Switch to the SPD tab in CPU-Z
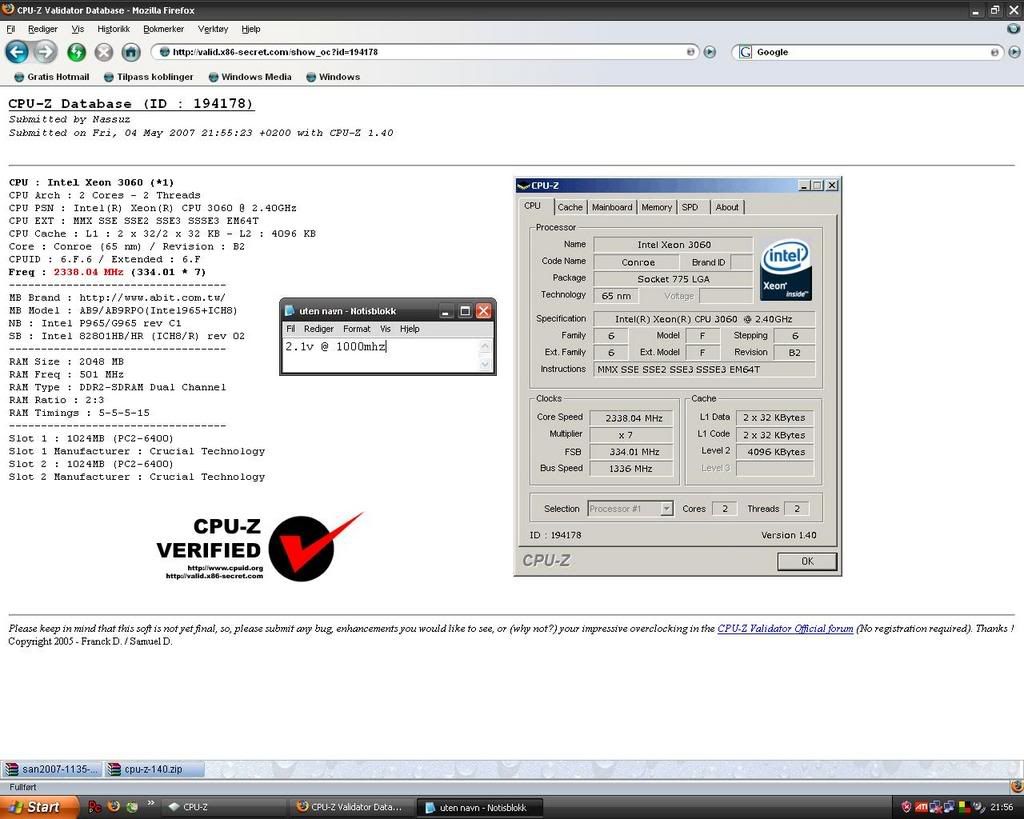 coord(690,207)
